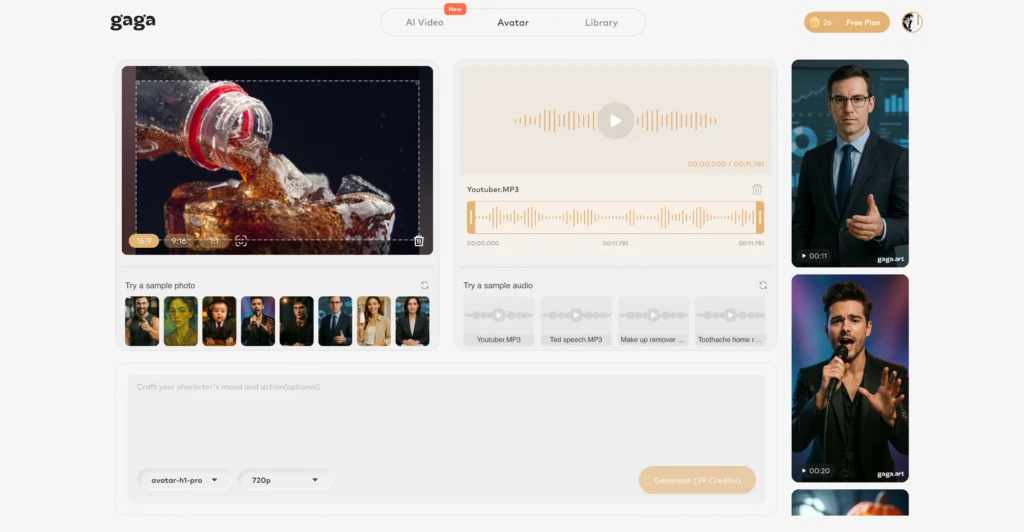
Task: Refresh the sample photos list
Action: (x=424, y=285)
